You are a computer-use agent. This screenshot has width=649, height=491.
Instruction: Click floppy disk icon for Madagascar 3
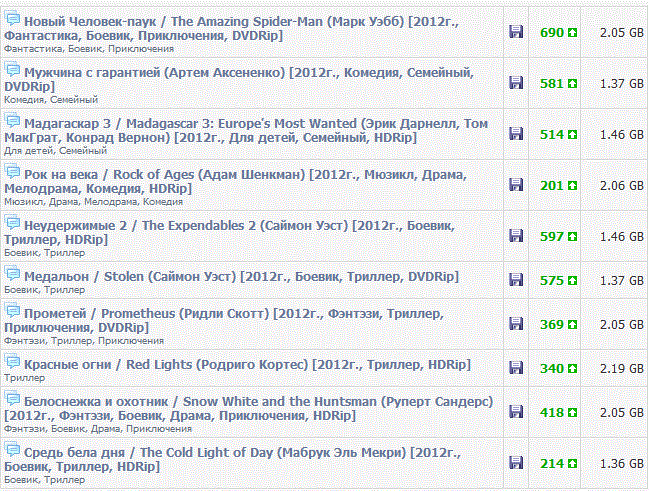click(x=516, y=134)
